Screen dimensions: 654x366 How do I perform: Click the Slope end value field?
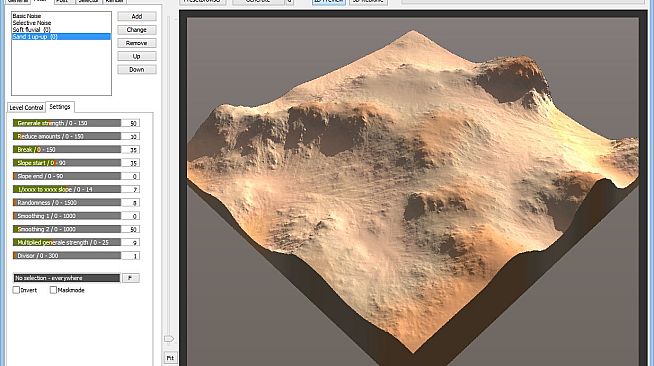[131, 176]
